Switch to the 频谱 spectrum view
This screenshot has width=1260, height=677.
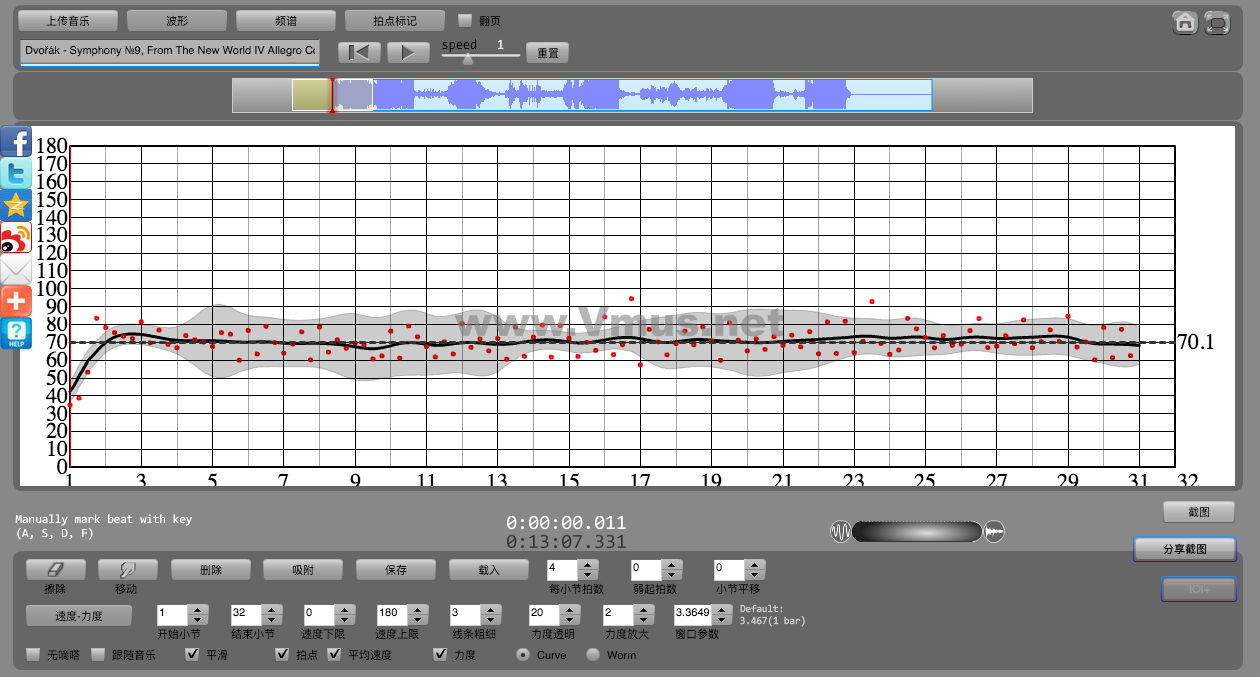[286, 20]
